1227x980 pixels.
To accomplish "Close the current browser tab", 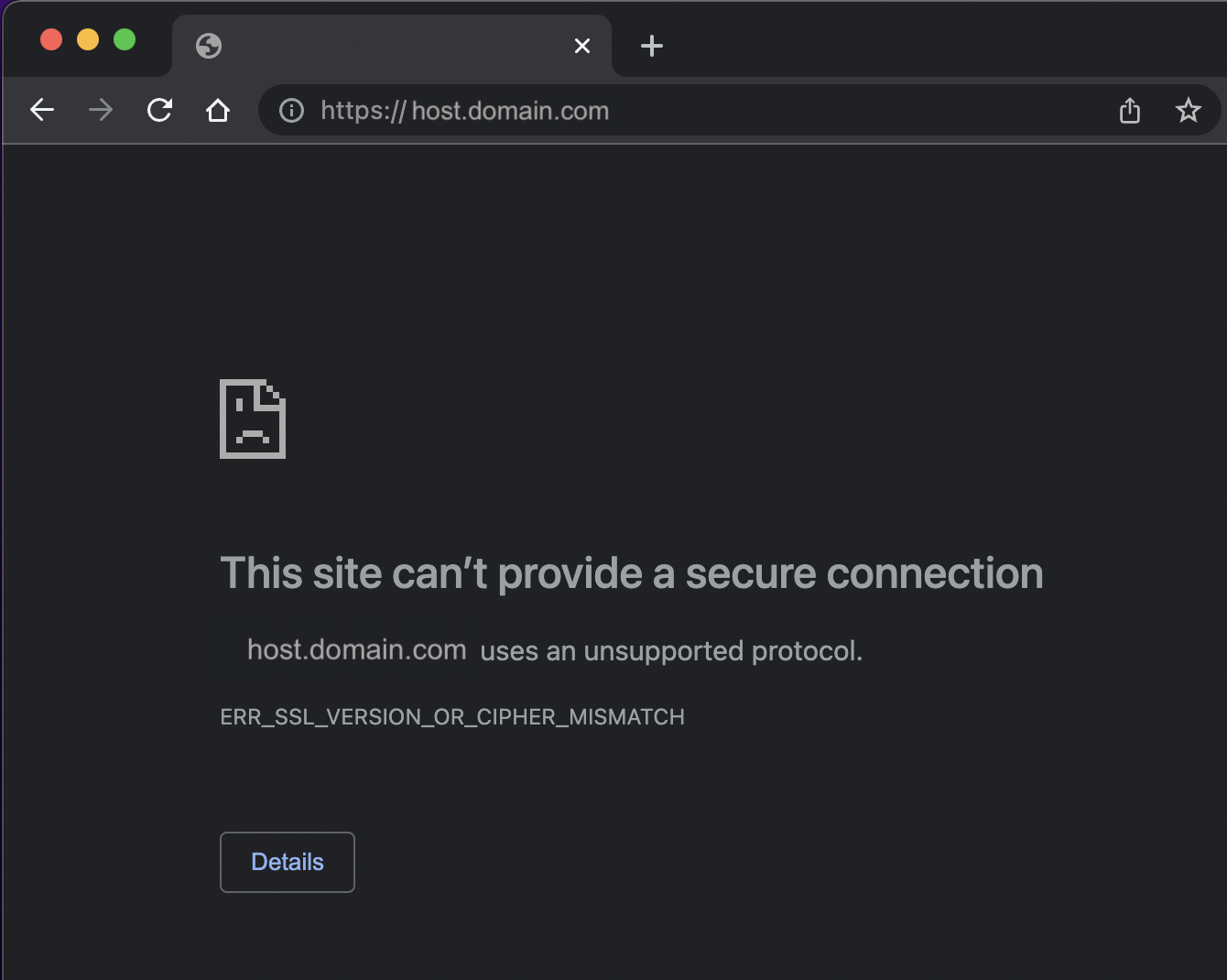I will (x=582, y=46).
